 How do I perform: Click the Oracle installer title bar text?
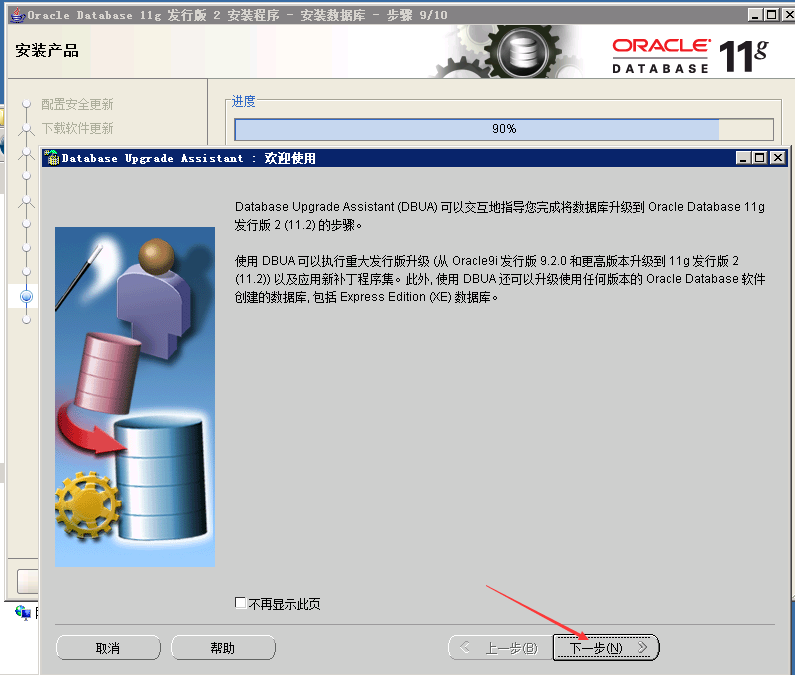(237, 15)
